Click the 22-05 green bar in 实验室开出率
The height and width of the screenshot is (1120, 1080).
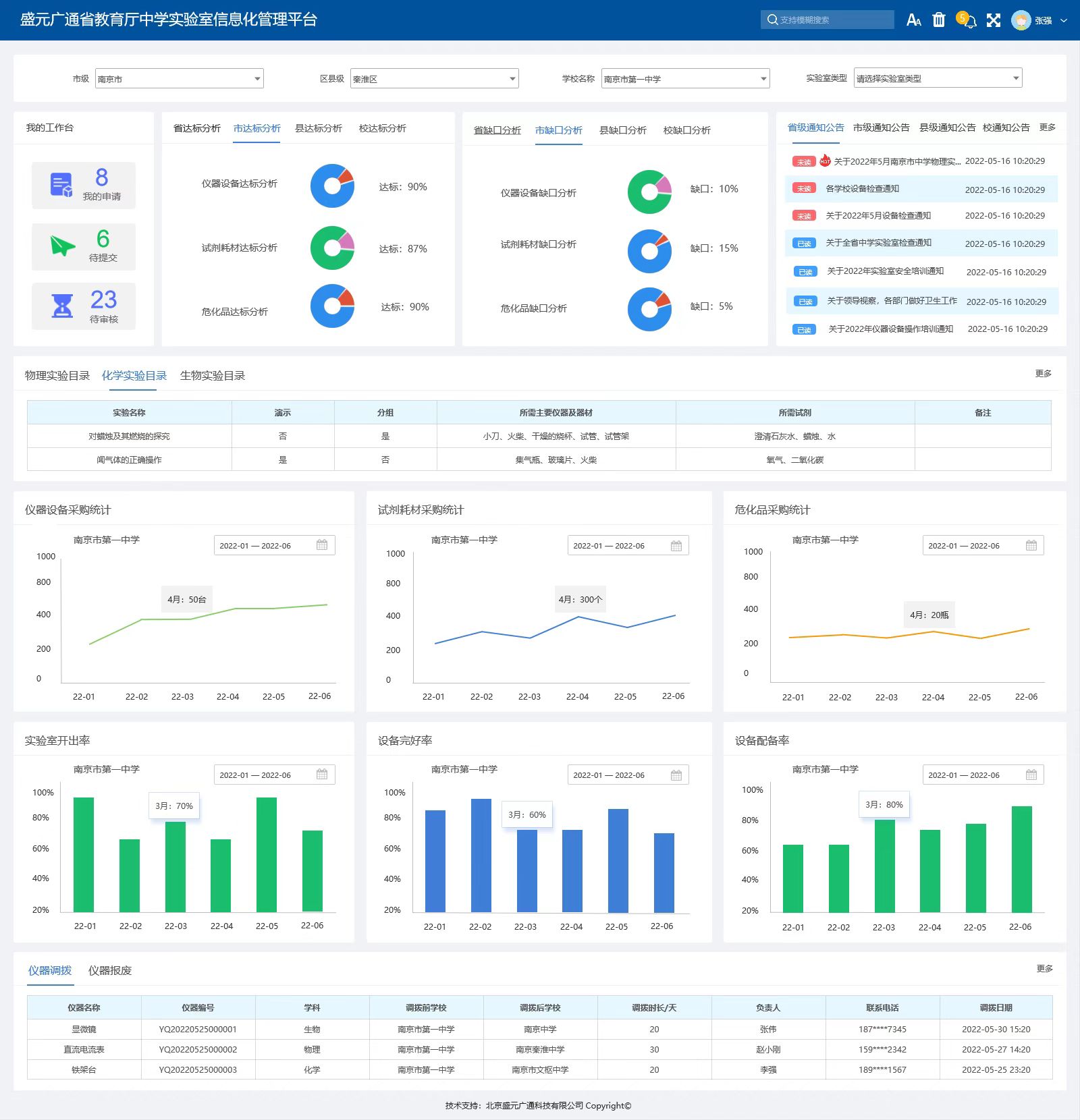tap(267, 855)
